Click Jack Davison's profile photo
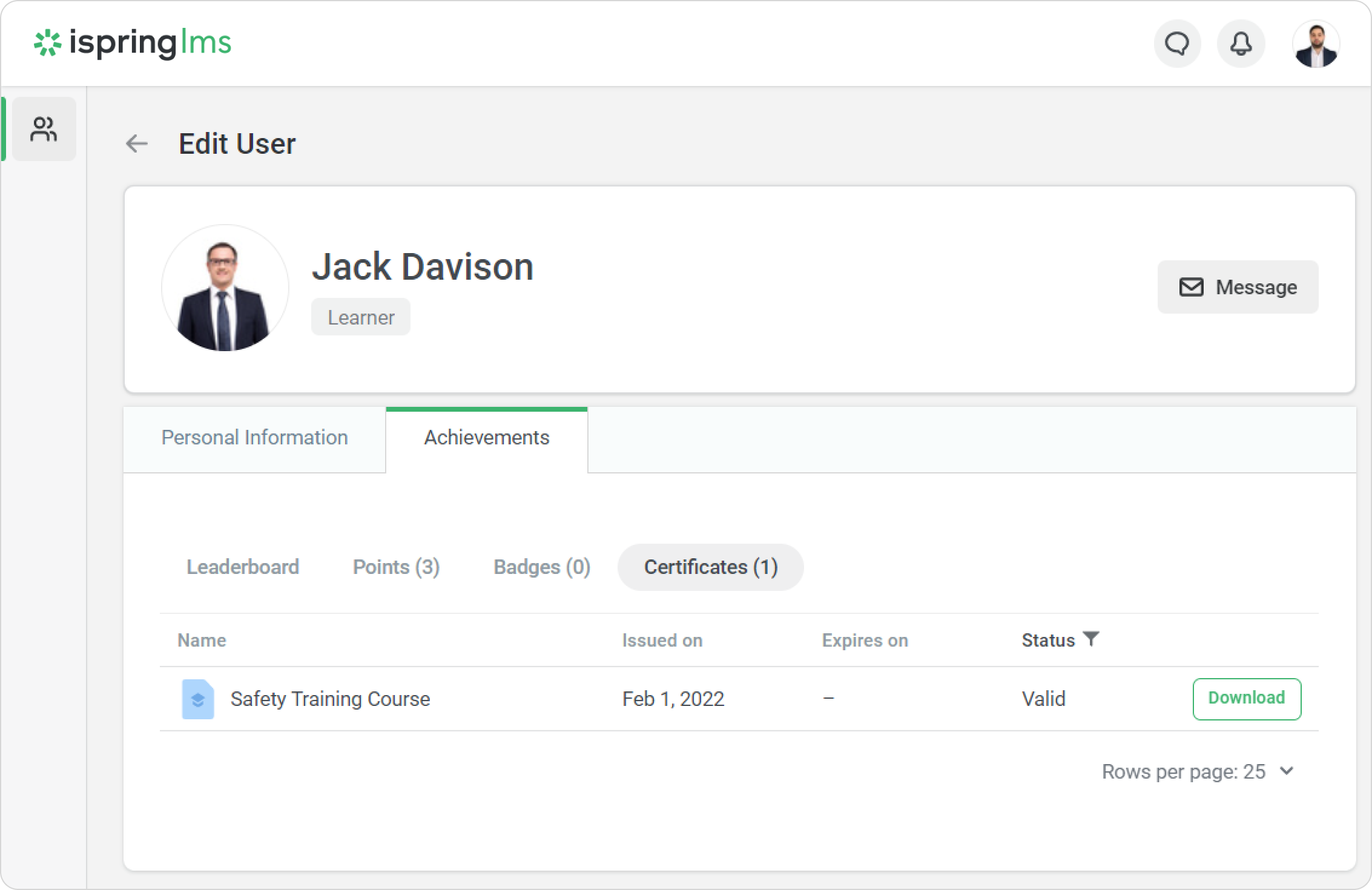Screen dimensions: 1372x890 click(x=225, y=288)
